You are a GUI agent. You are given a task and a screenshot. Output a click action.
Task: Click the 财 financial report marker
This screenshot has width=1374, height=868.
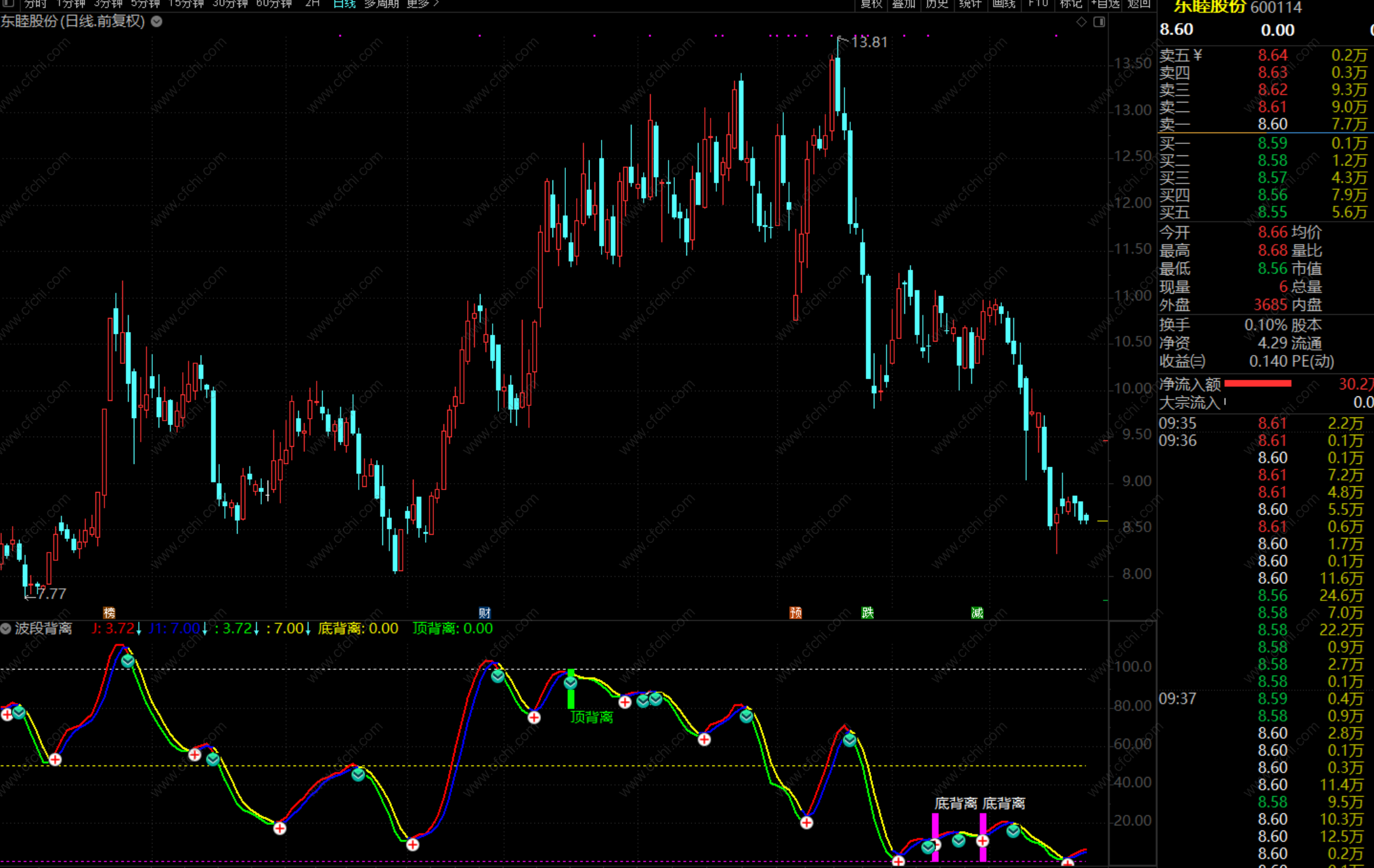pyautogui.click(x=484, y=612)
